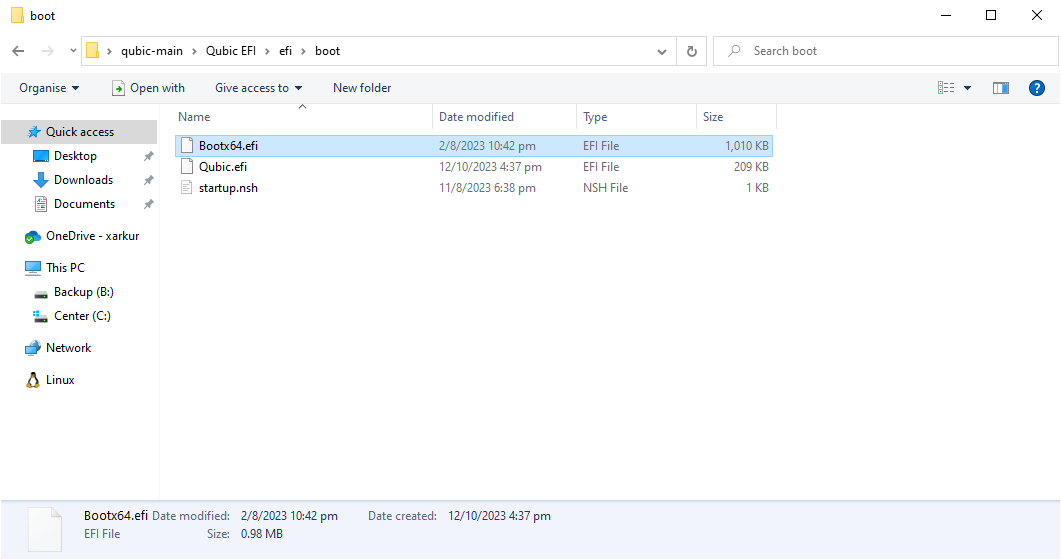Expand address bar history dropdown

[x=662, y=51]
